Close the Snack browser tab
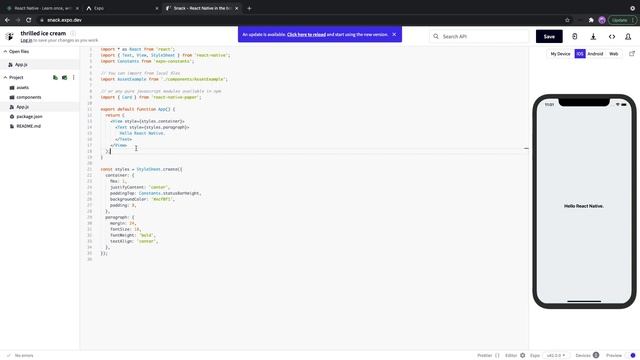640x360 pixels. click(x=236, y=8)
